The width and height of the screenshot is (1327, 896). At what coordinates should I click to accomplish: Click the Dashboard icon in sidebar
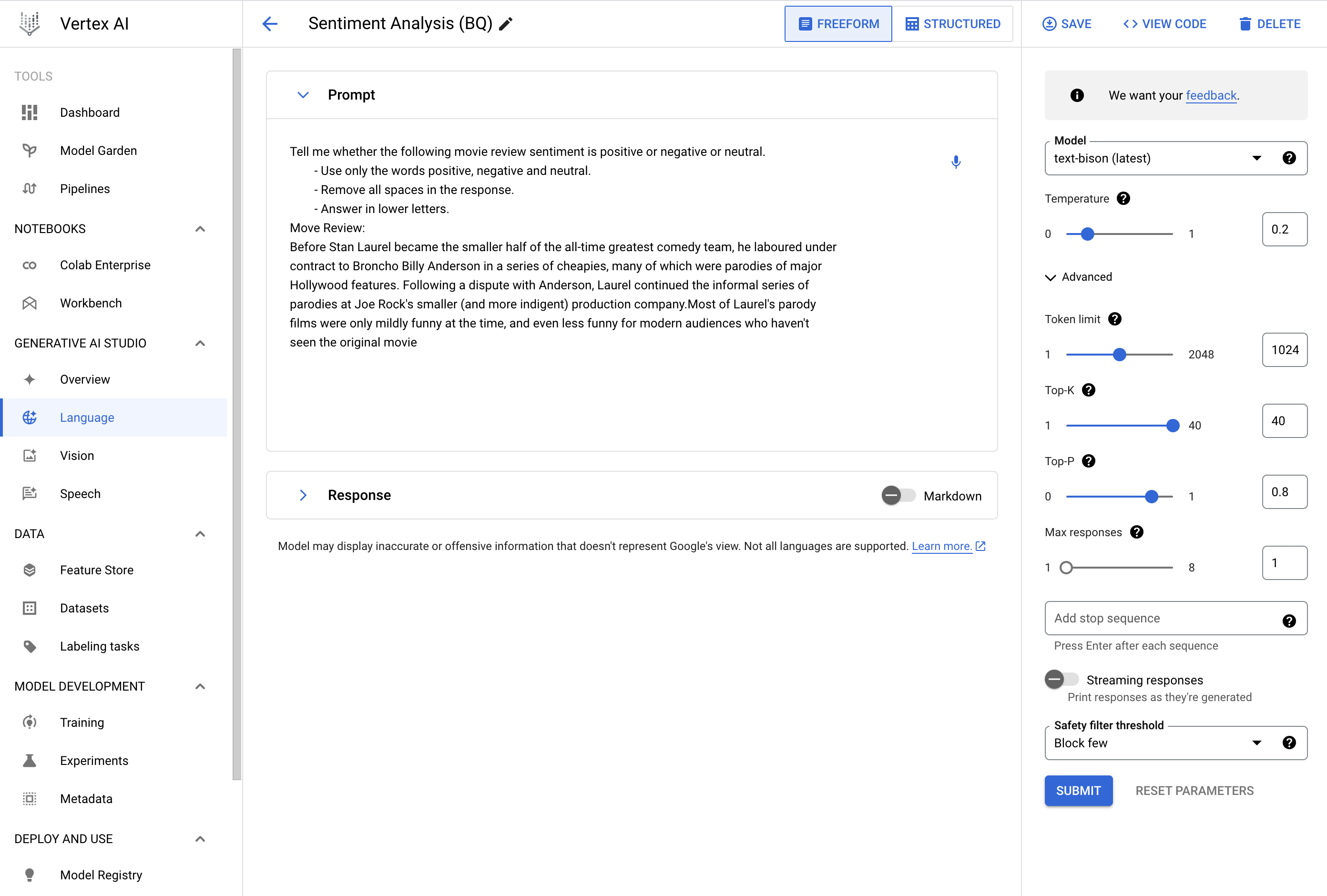tap(30, 113)
